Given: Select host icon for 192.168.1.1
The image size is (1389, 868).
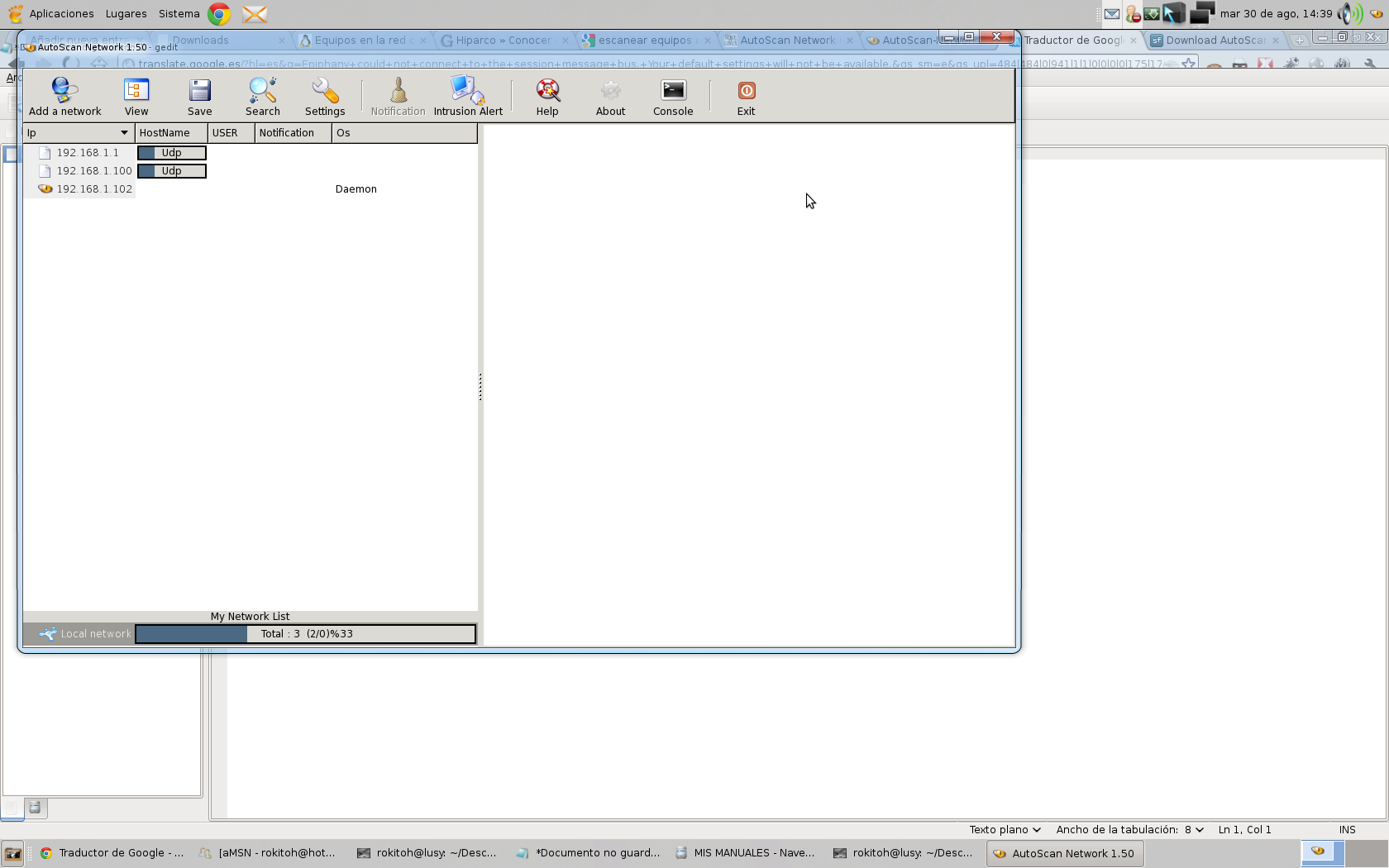Looking at the screenshot, I should tap(45, 153).
